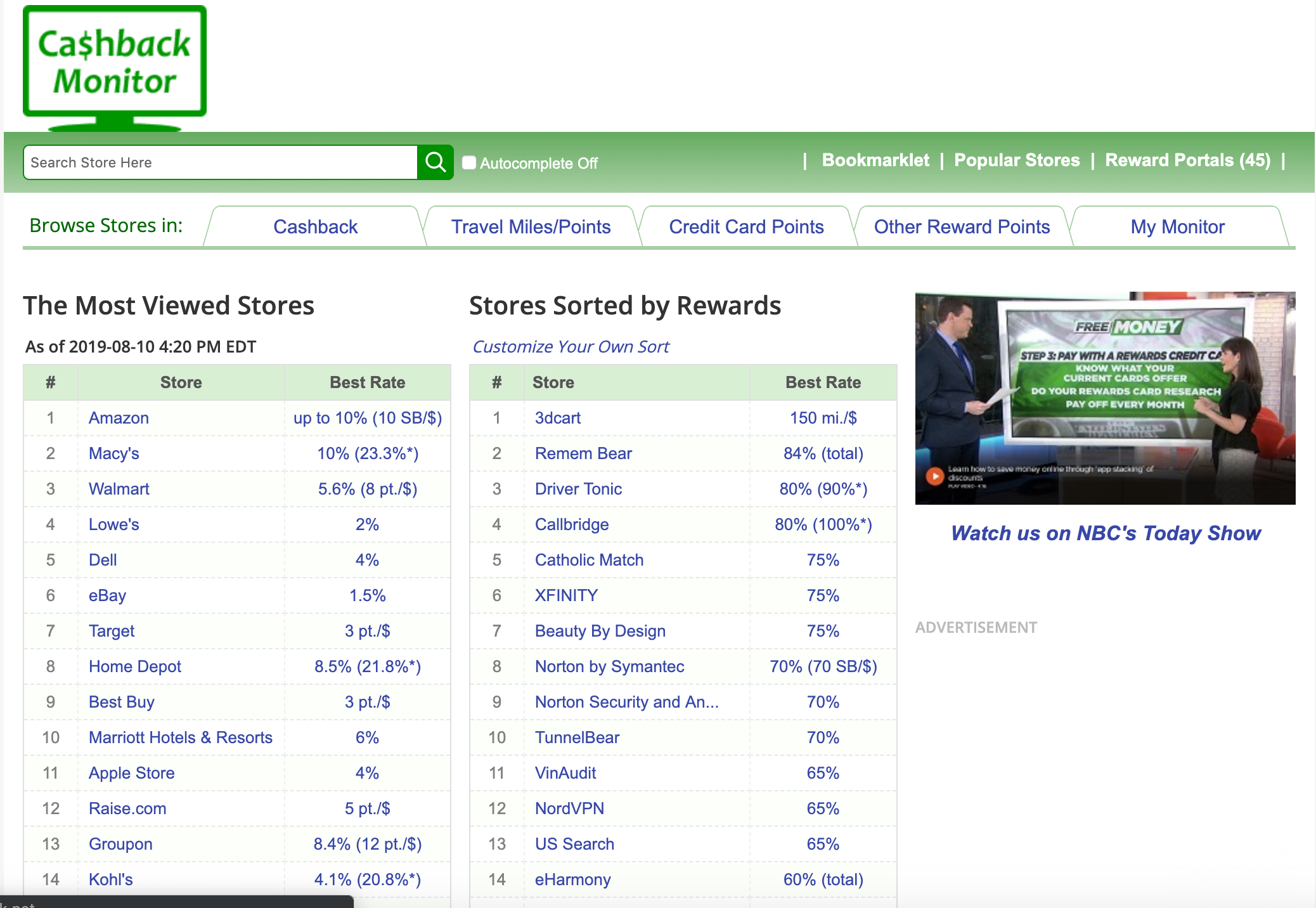Click the Cashback Monitor logo
Image resolution: width=1316 pixels, height=908 pixels.
pyautogui.click(x=115, y=68)
